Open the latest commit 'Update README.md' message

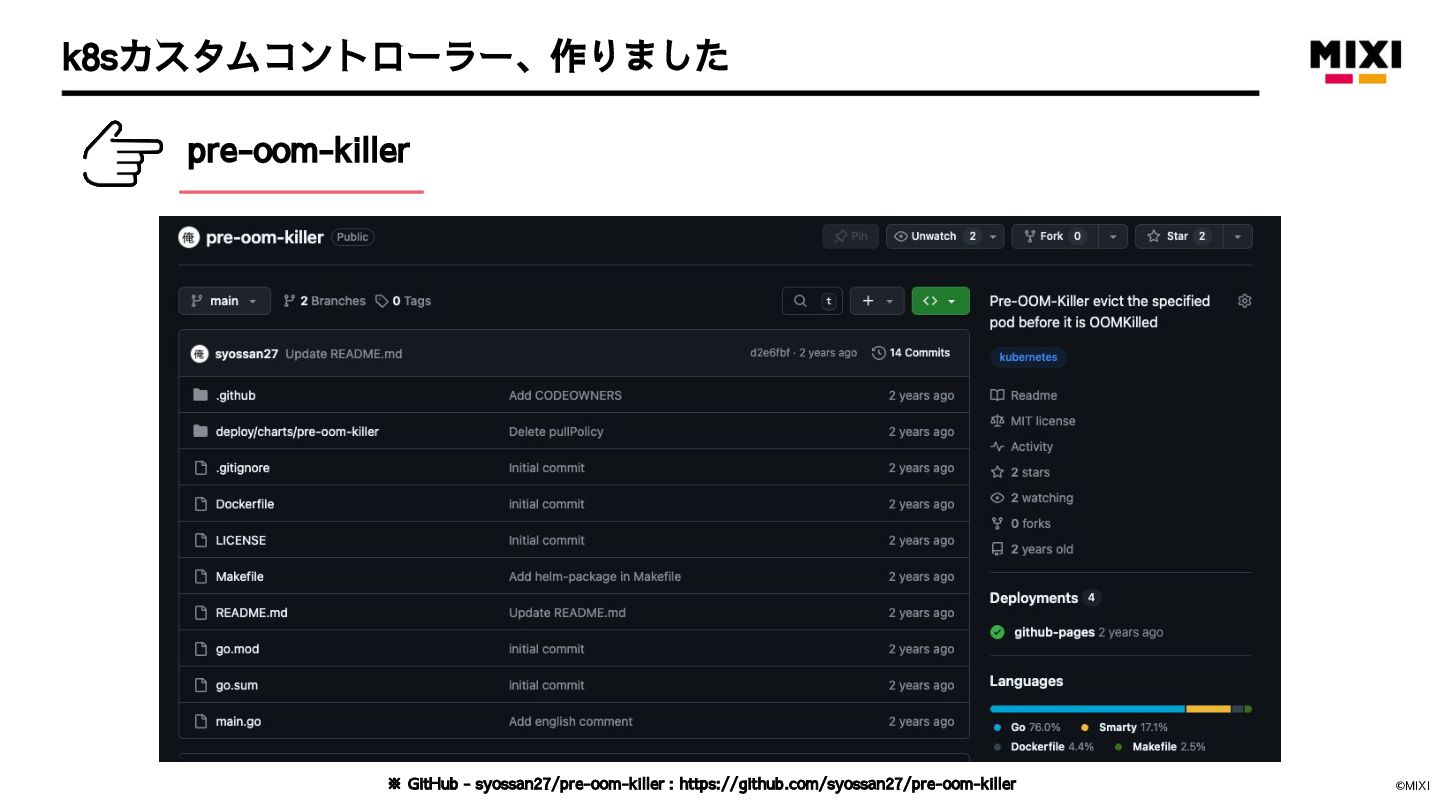[x=344, y=353]
